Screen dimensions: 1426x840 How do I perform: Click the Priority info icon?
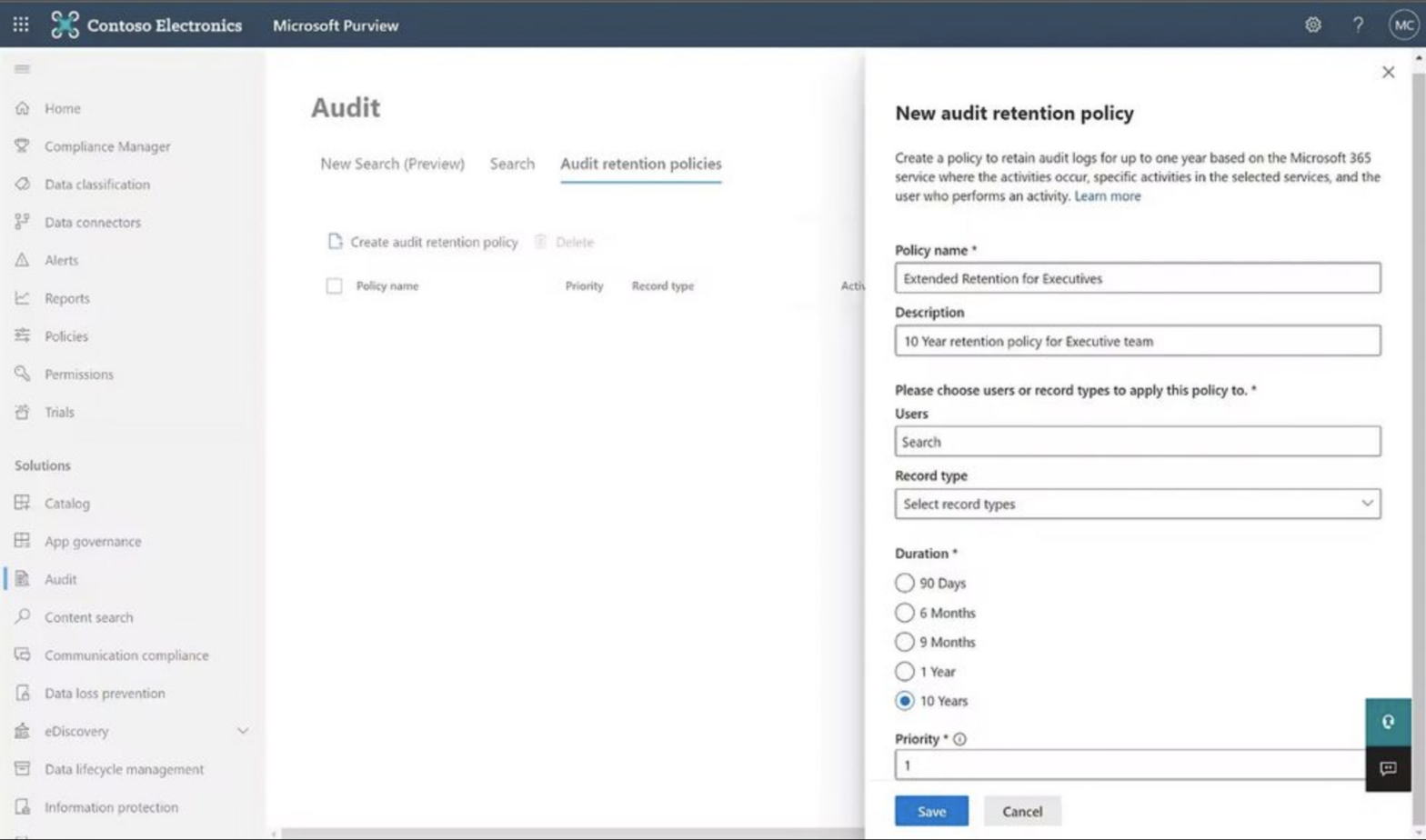point(959,739)
